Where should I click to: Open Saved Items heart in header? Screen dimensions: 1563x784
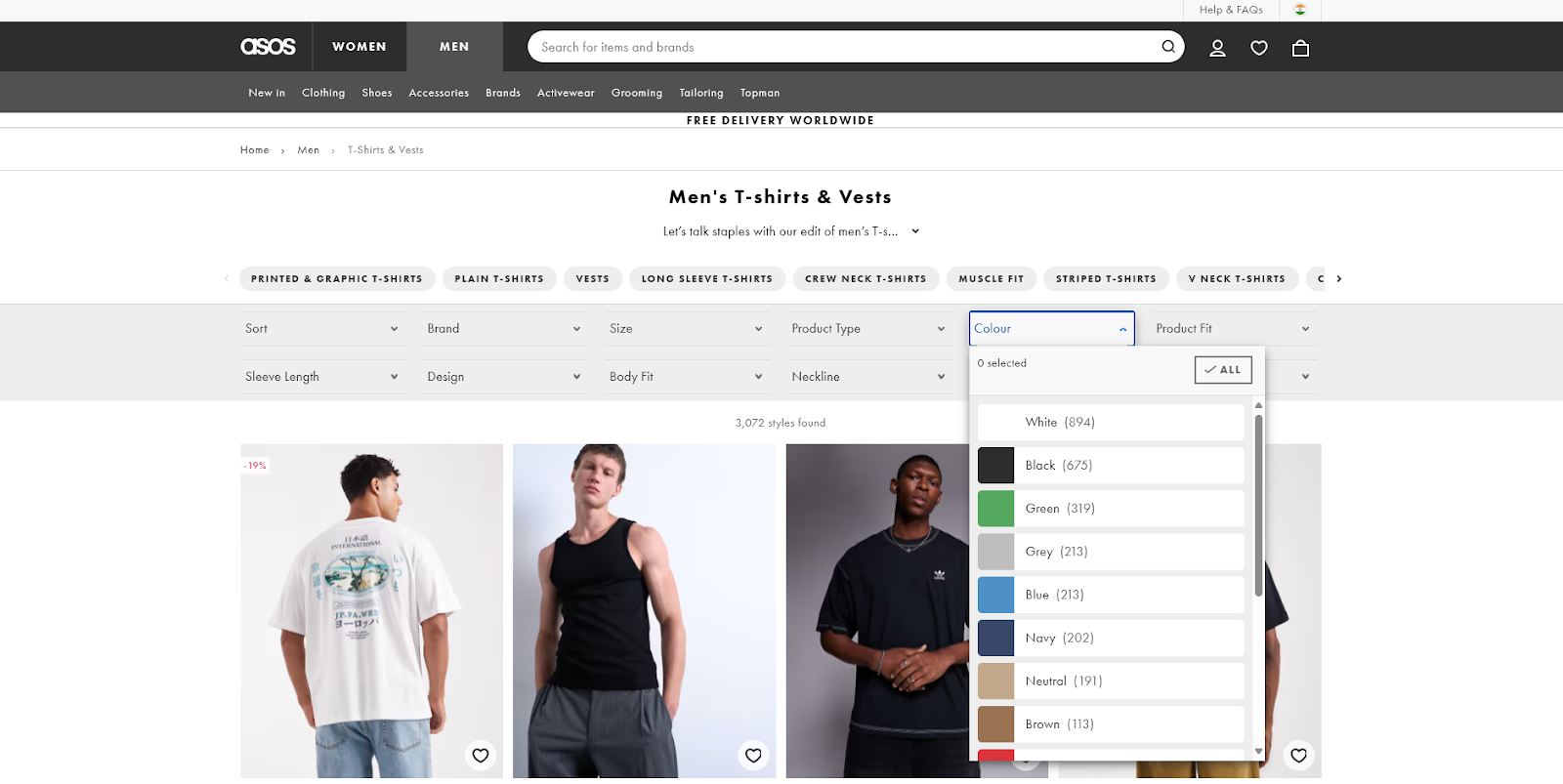[1259, 48]
